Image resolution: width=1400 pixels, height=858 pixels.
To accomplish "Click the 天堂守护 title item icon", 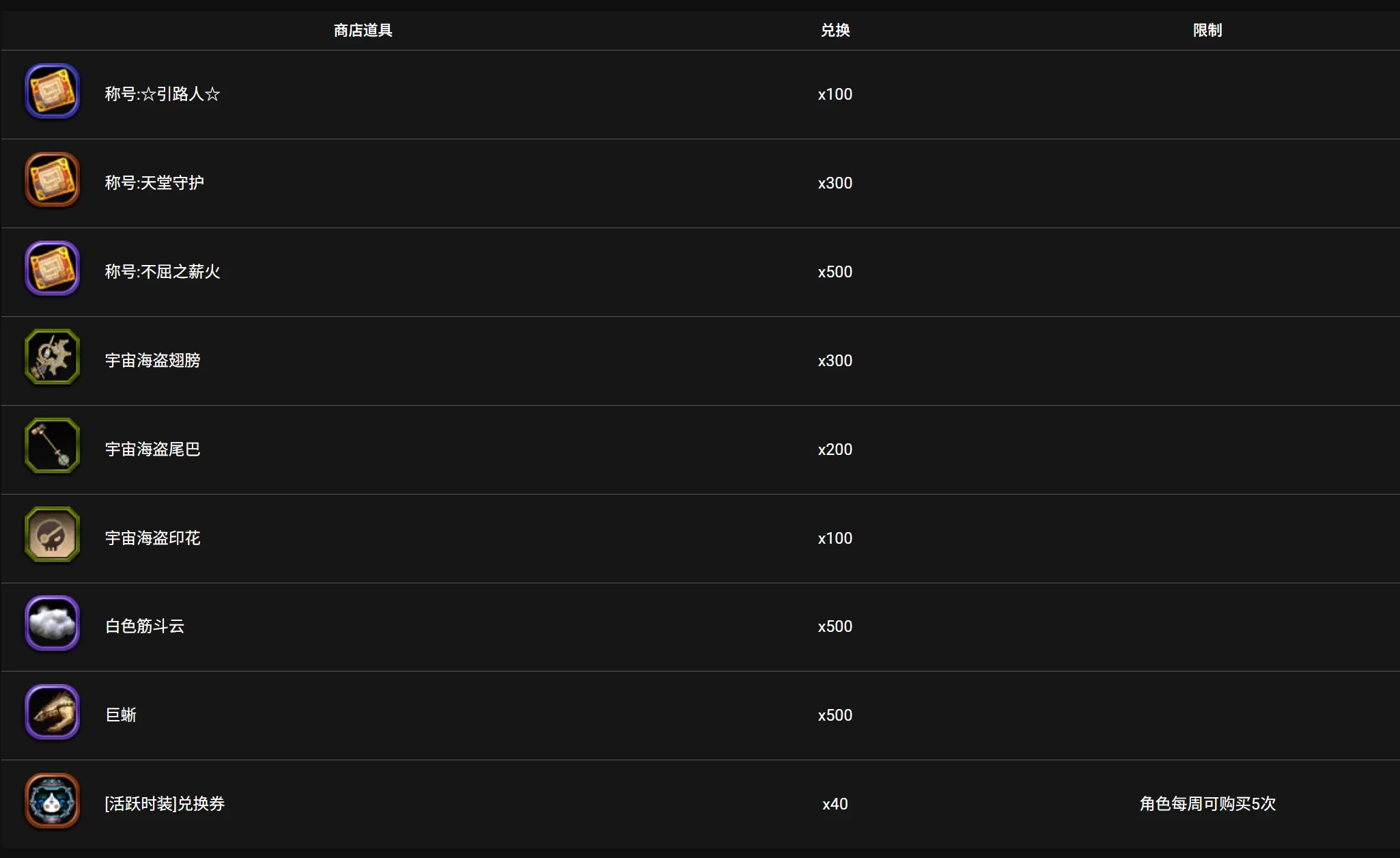I will click(x=52, y=180).
